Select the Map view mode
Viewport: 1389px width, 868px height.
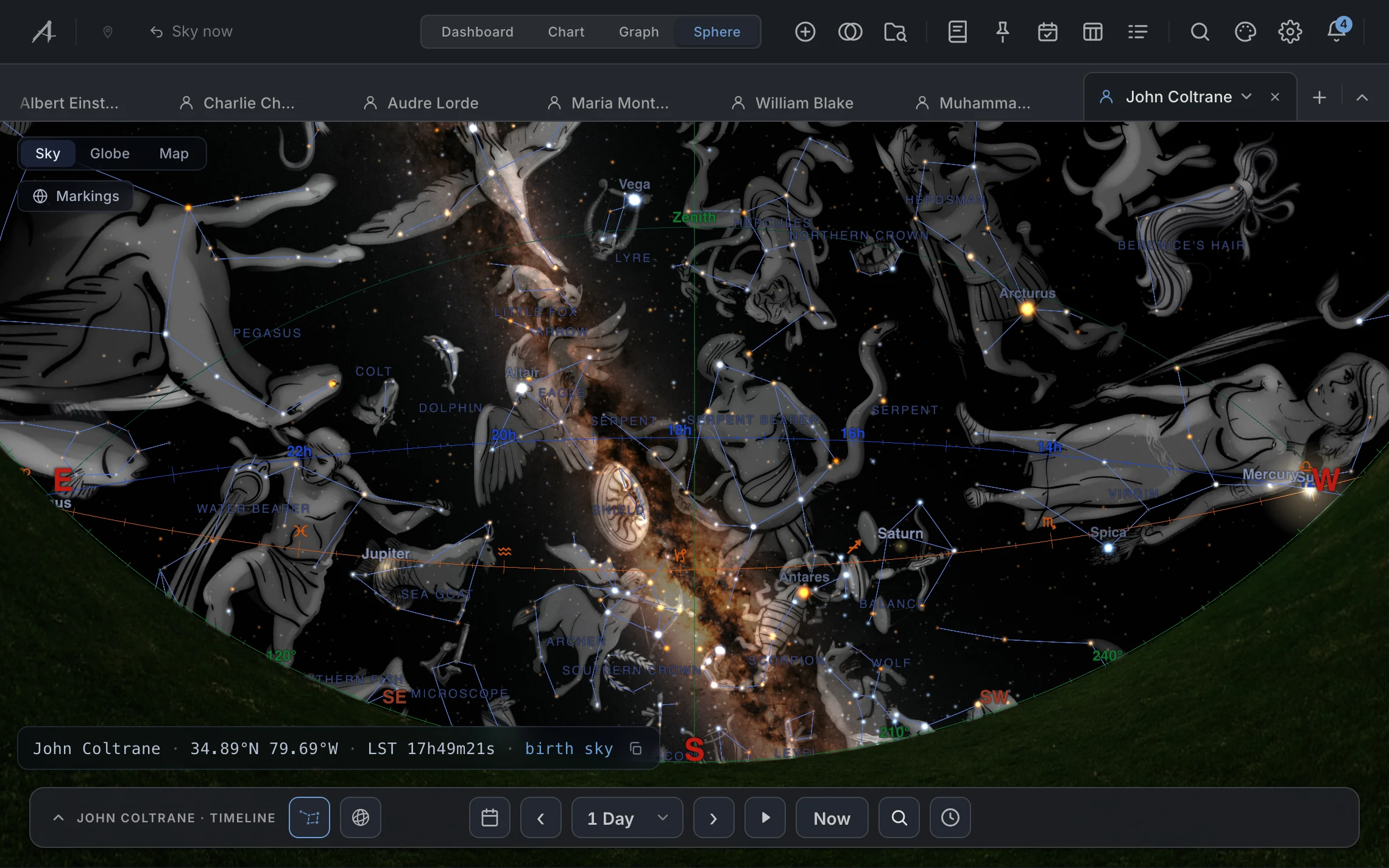pos(174,153)
